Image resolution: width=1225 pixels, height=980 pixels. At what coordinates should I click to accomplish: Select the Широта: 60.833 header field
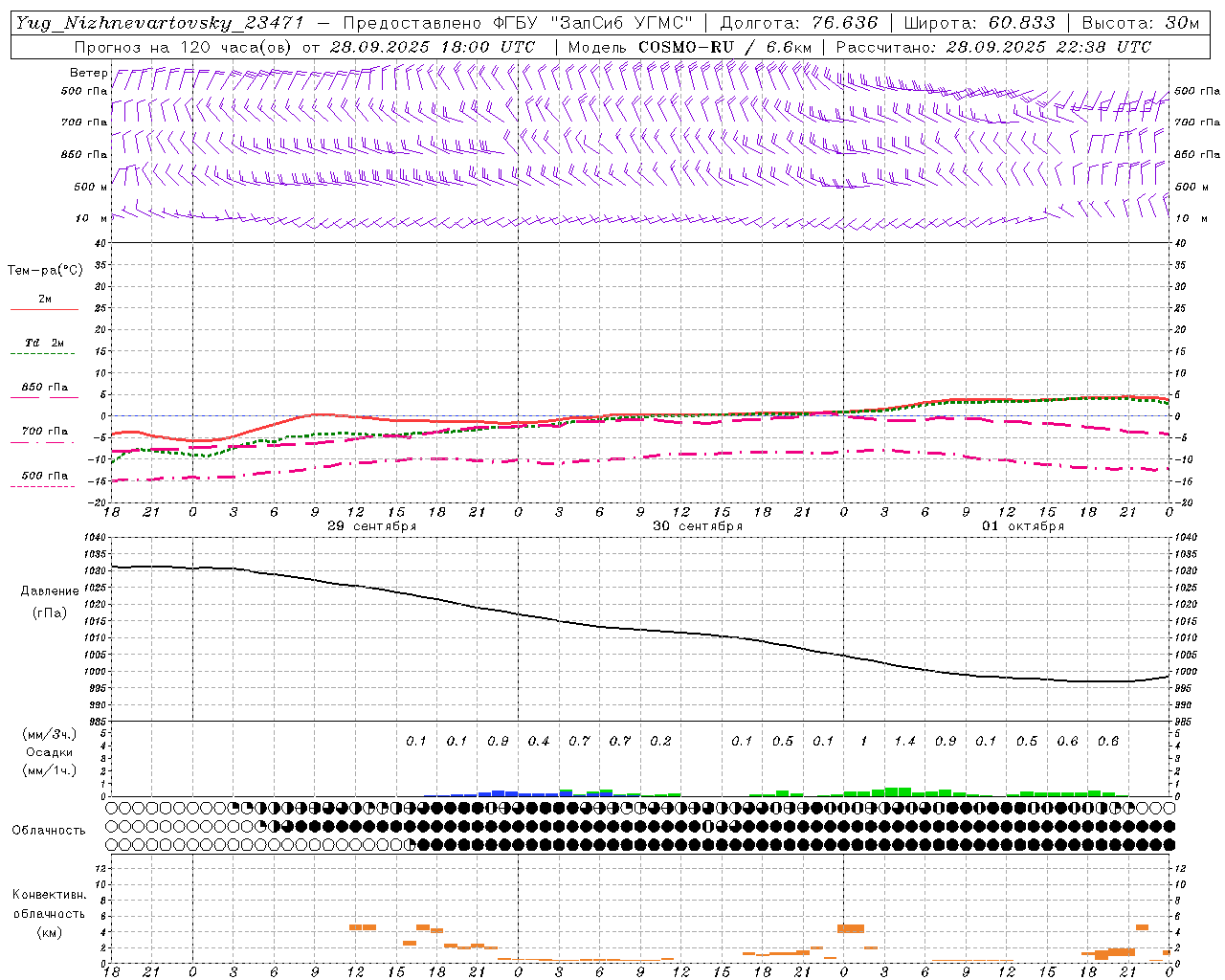click(979, 23)
